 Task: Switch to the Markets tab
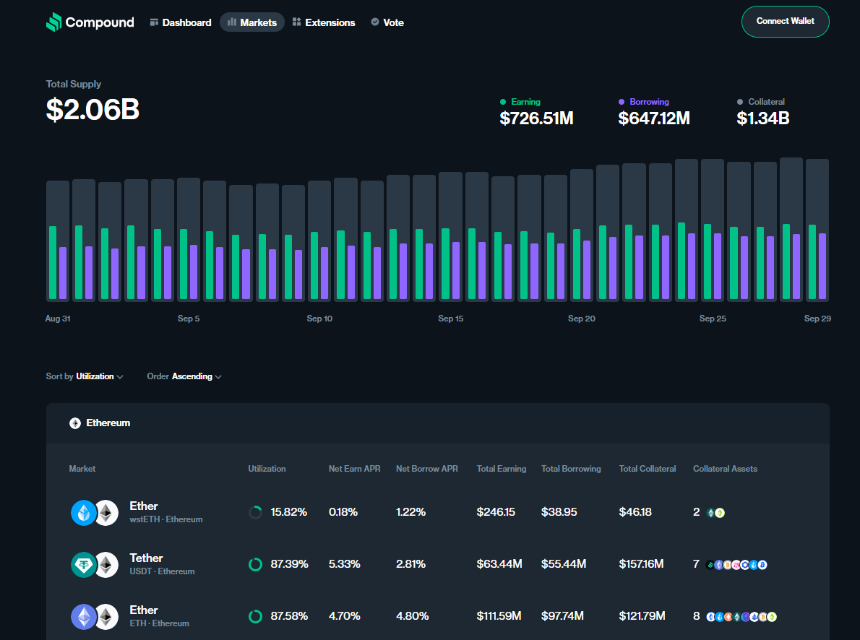pos(252,22)
